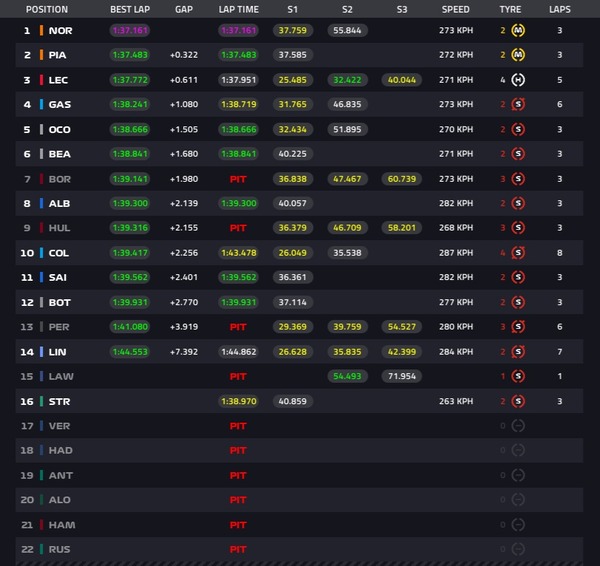Click LEC's lap time 1:37.951
The width and height of the screenshot is (600, 566).
(238, 80)
